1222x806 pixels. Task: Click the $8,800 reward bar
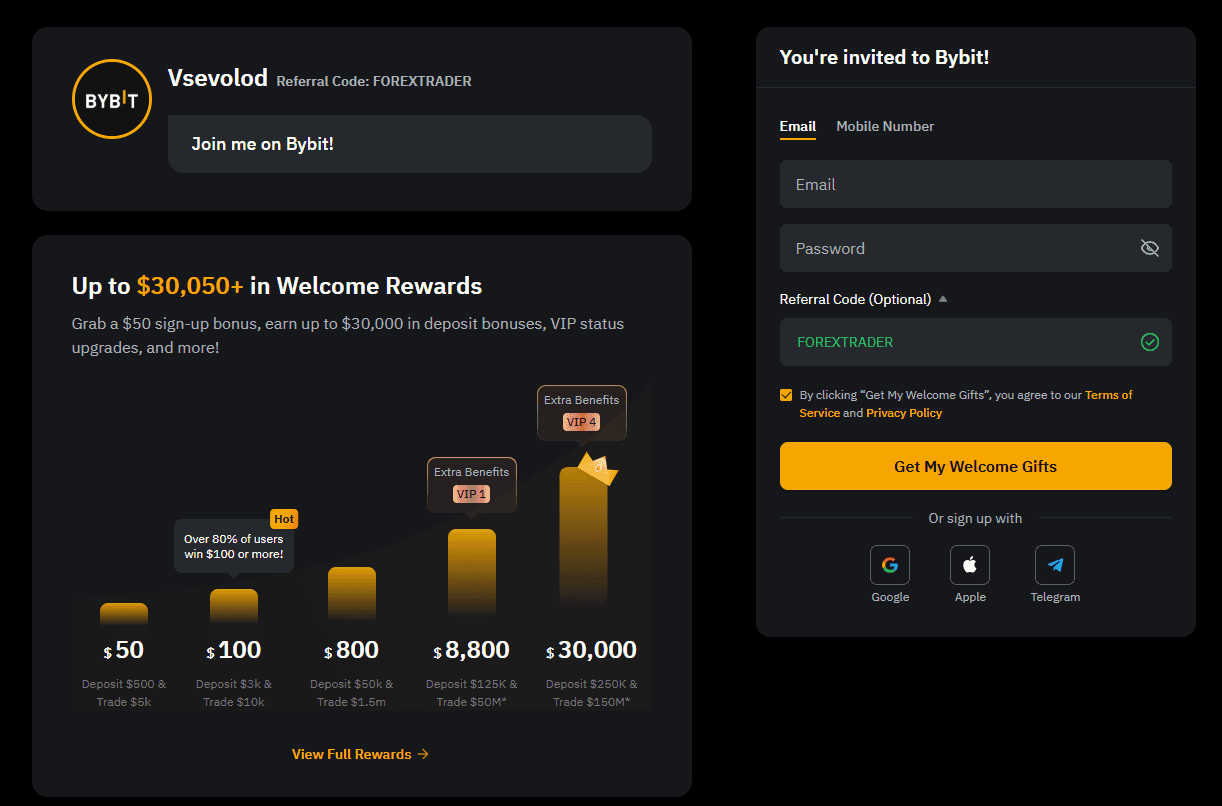tap(472, 572)
